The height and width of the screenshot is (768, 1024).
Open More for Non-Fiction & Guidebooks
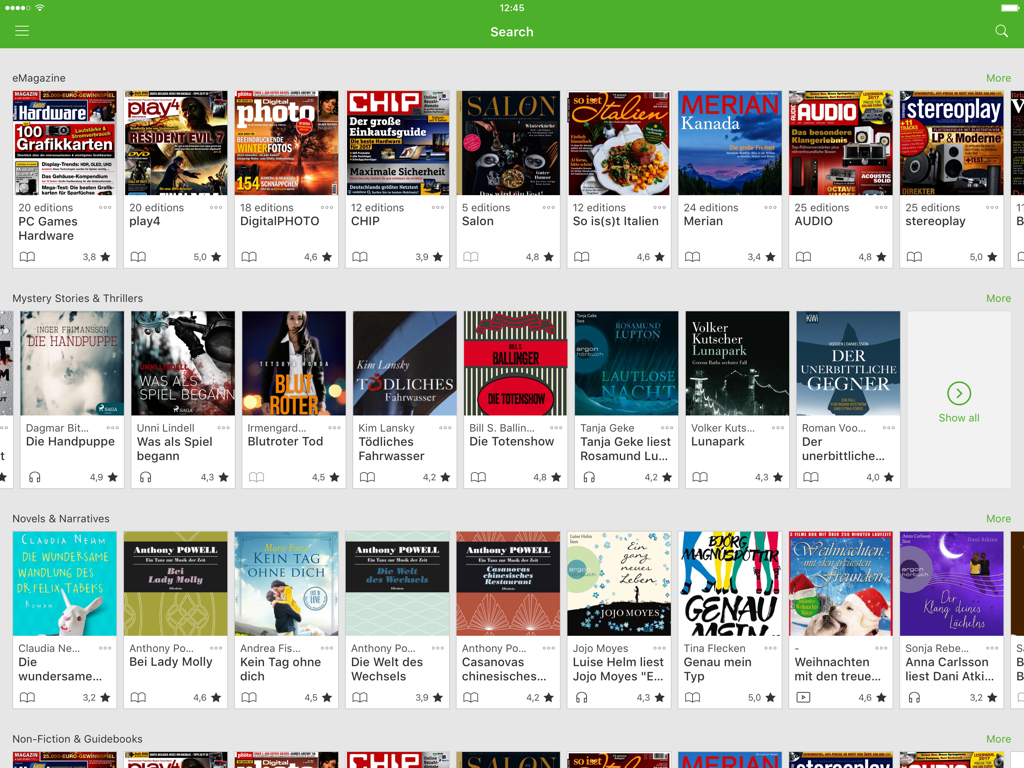[x=999, y=739]
